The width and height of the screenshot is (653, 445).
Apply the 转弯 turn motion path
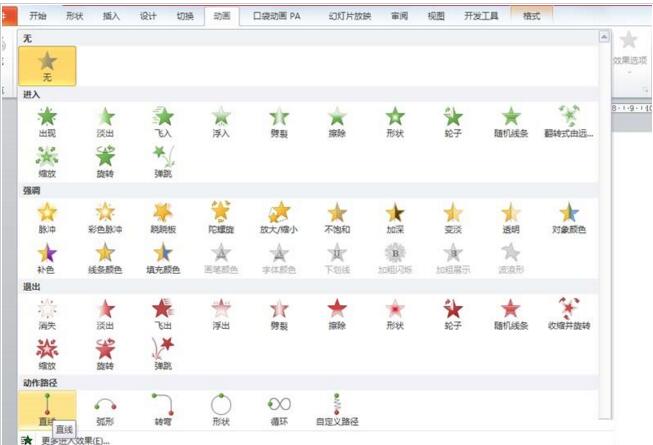point(163,409)
